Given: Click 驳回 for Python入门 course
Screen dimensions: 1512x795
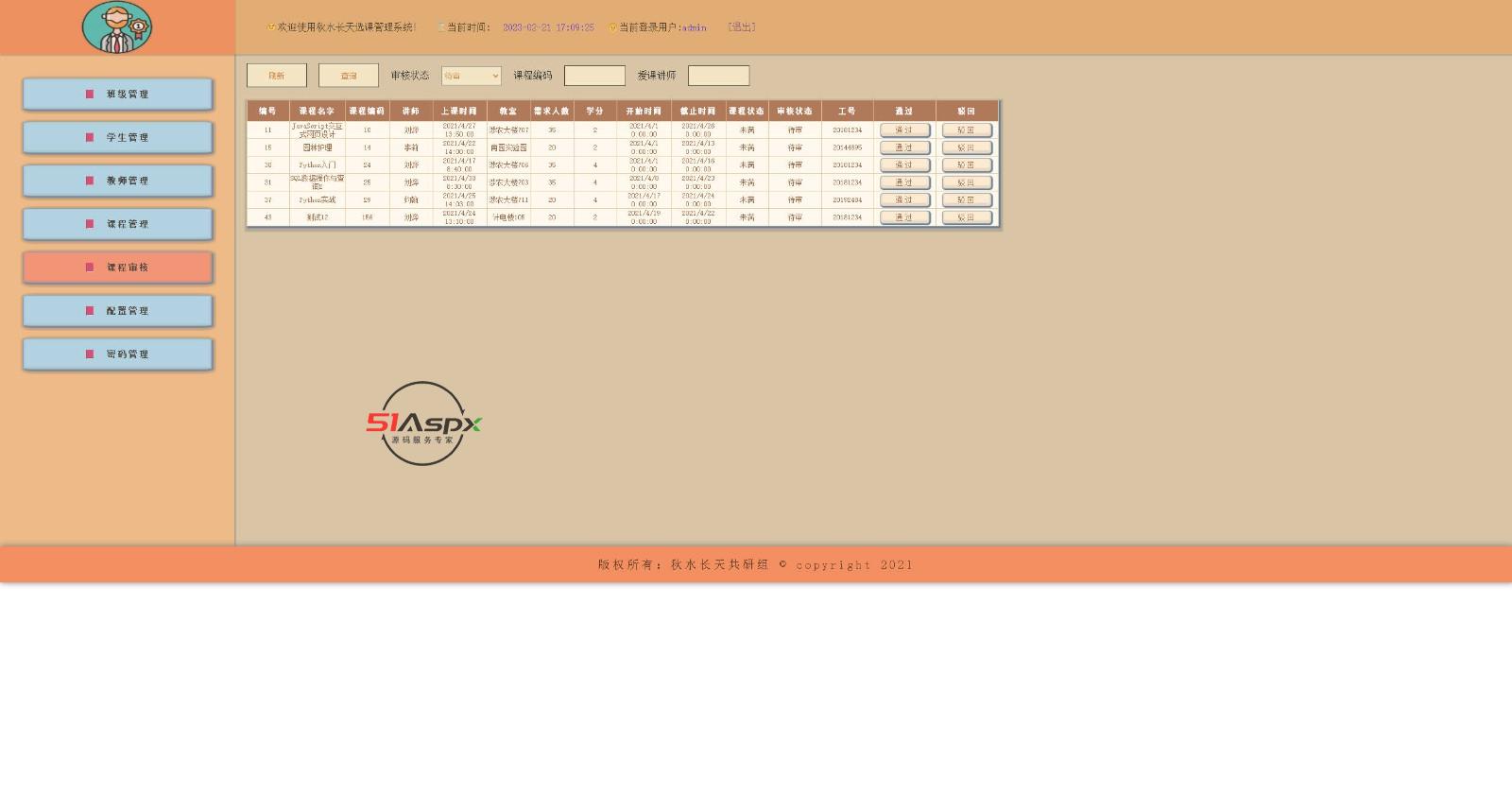Looking at the screenshot, I should (967, 165).
